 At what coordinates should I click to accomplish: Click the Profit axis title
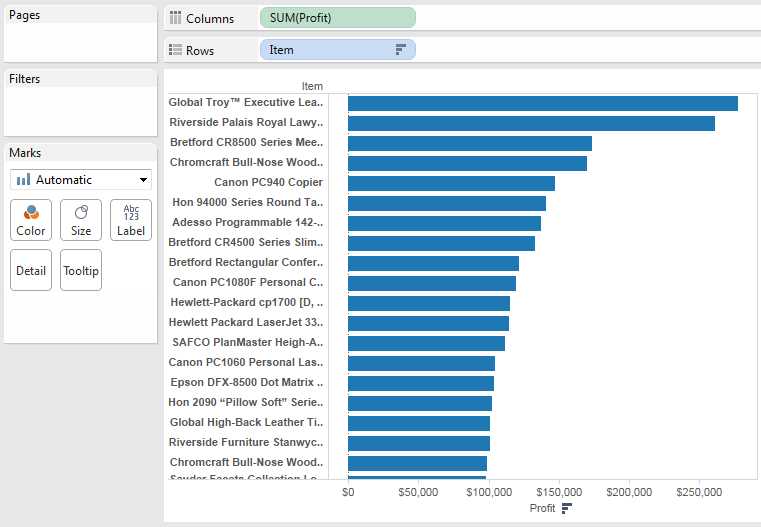542,508
